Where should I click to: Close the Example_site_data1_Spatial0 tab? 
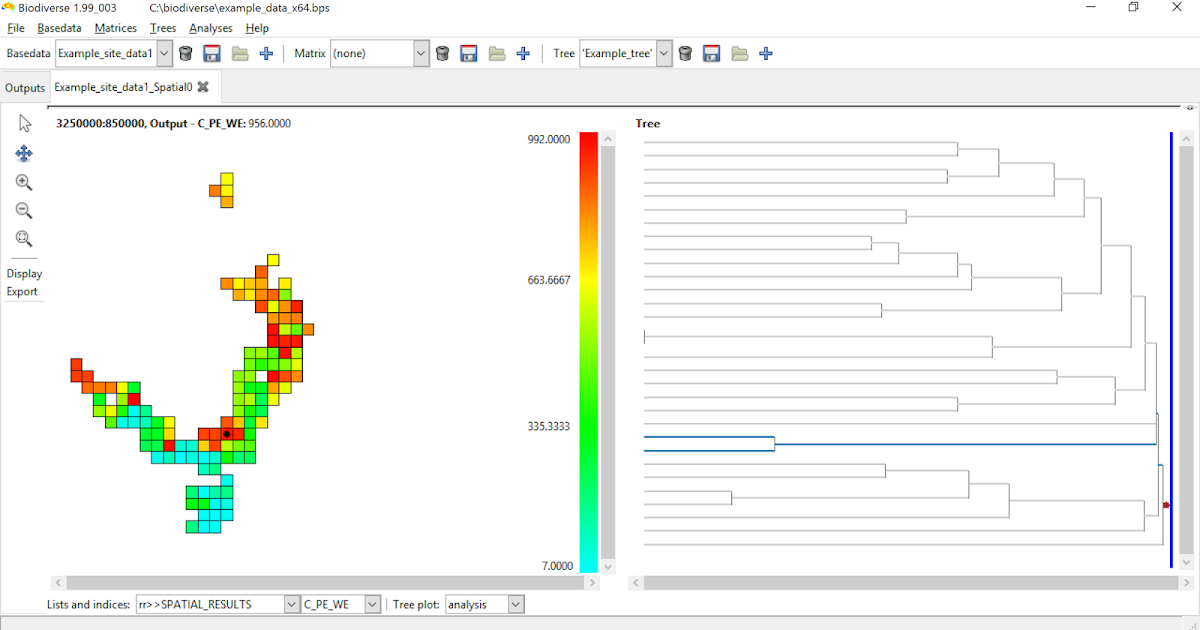[x=203, y=87]
